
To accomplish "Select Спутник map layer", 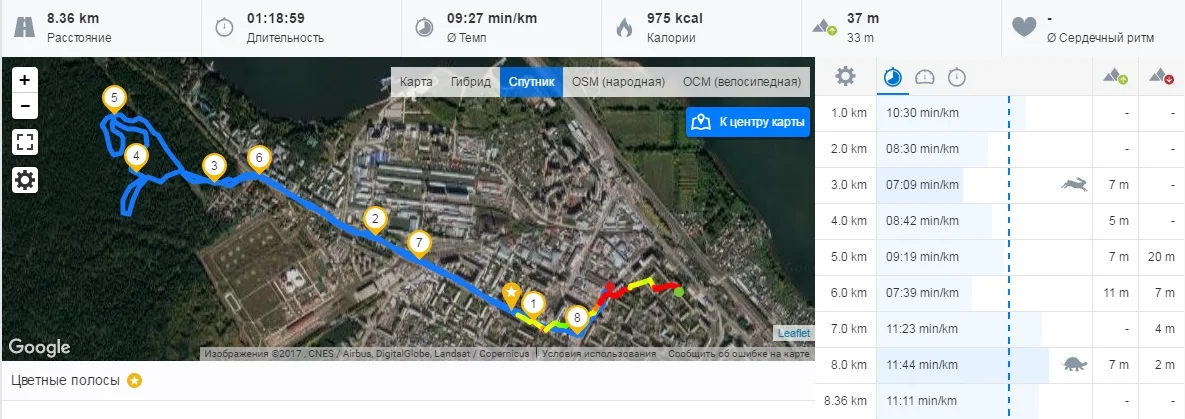I will 531,82.
